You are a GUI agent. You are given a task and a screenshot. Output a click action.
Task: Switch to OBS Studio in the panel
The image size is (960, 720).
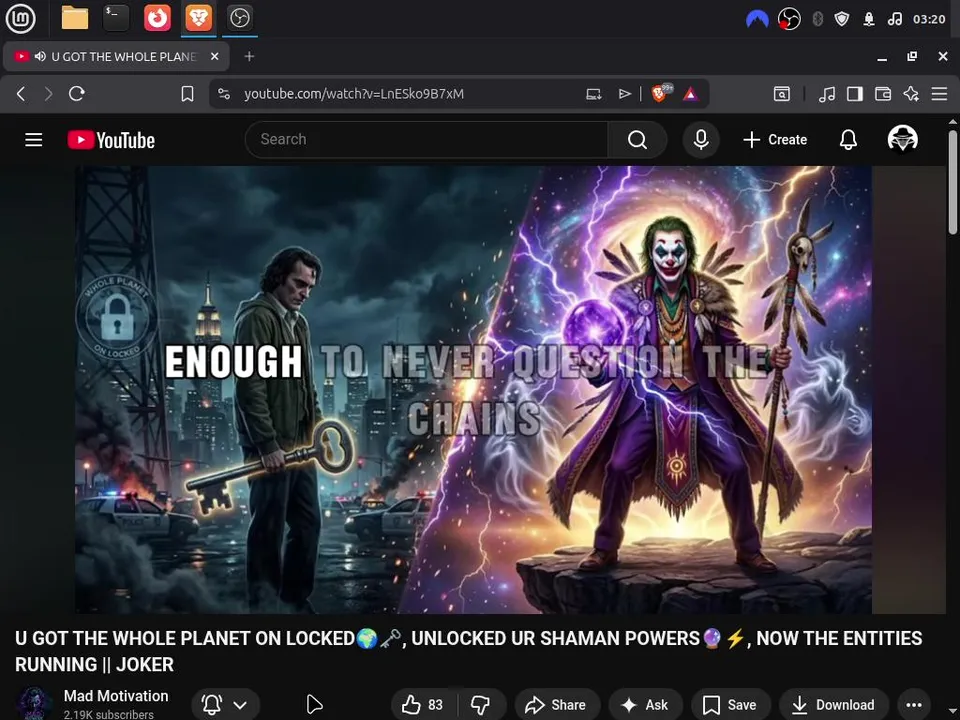pos(239,18)
